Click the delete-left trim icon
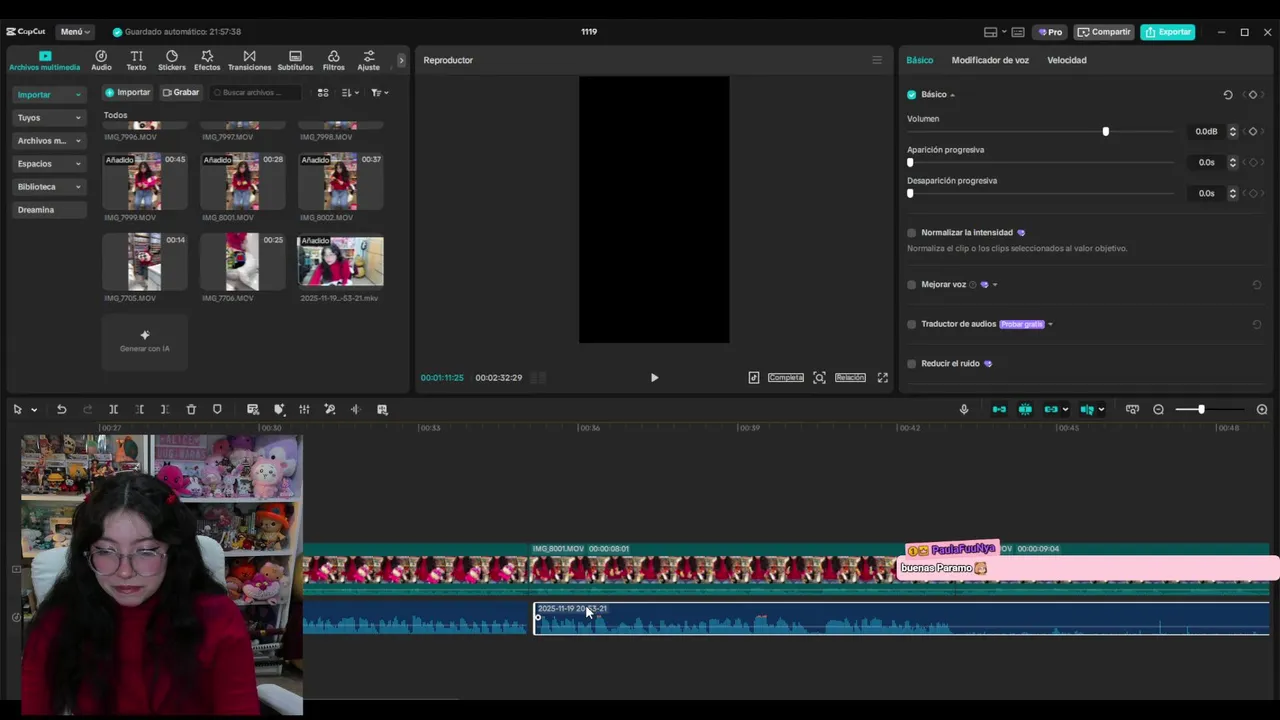Screen dimensions: 1280x720 point(139,409)
